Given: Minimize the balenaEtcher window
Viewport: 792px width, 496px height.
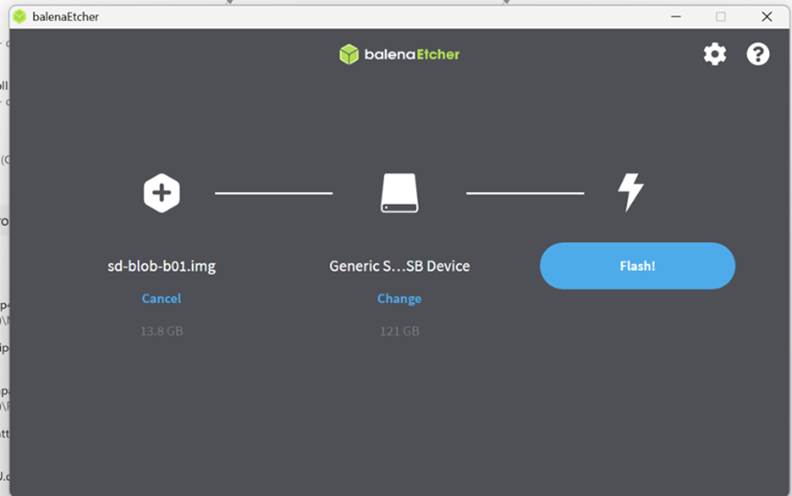Looking at the screenshot, I should [x=674, y=16].
